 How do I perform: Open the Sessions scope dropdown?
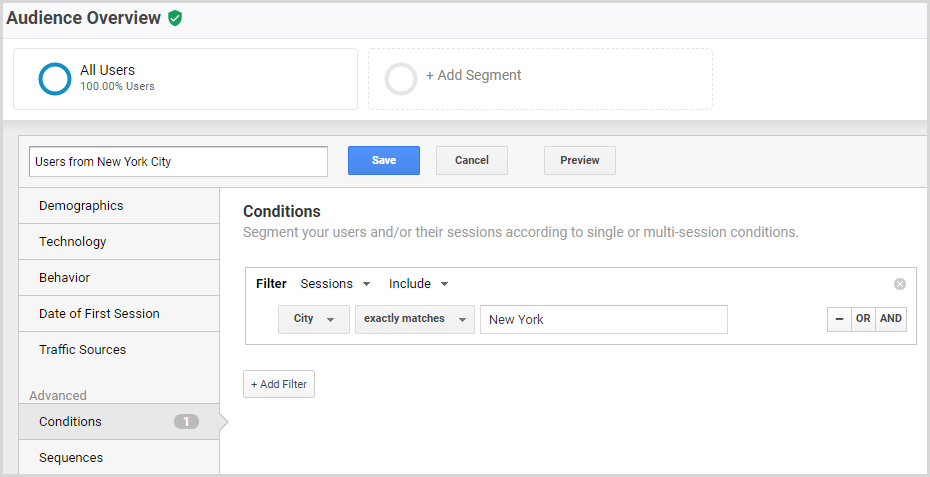pyautogui.click(x=335, y=284)
